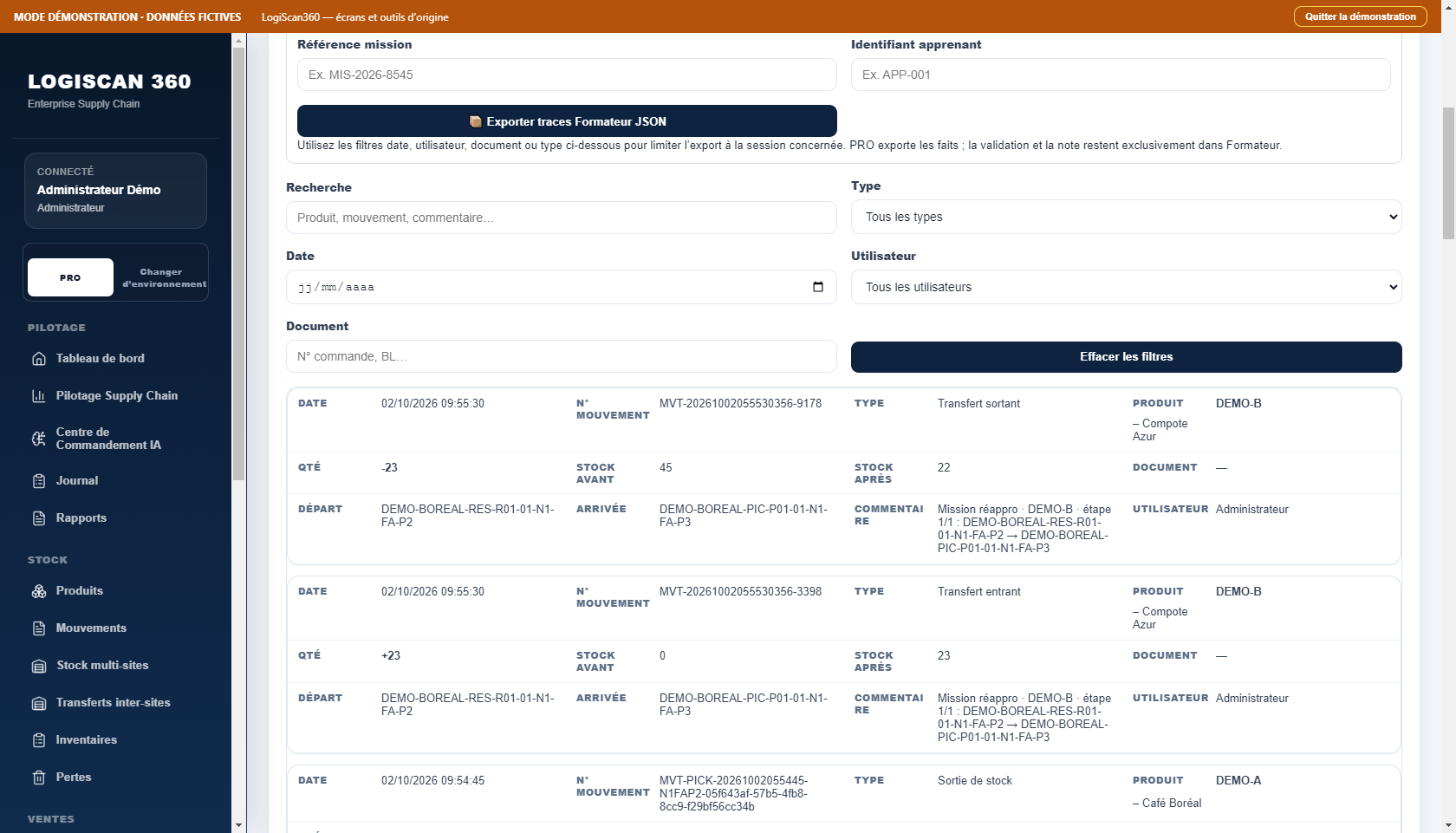
Task: Click 'Effacer les filtres' button
Action: click(1126, 357)
